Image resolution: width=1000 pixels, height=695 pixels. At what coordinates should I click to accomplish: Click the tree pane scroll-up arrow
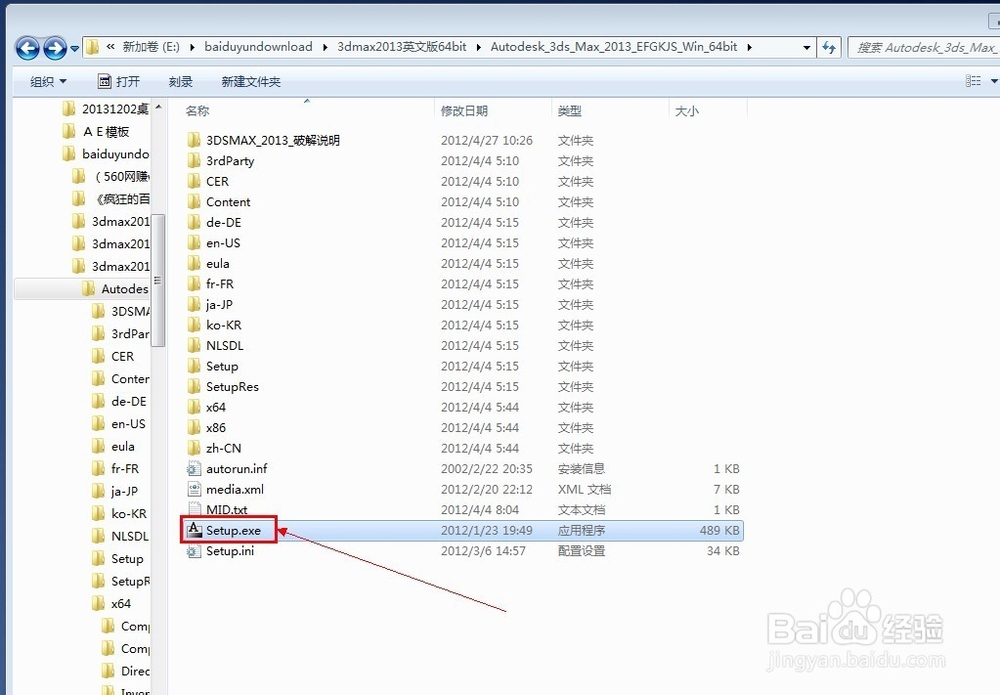coord(158,107)
